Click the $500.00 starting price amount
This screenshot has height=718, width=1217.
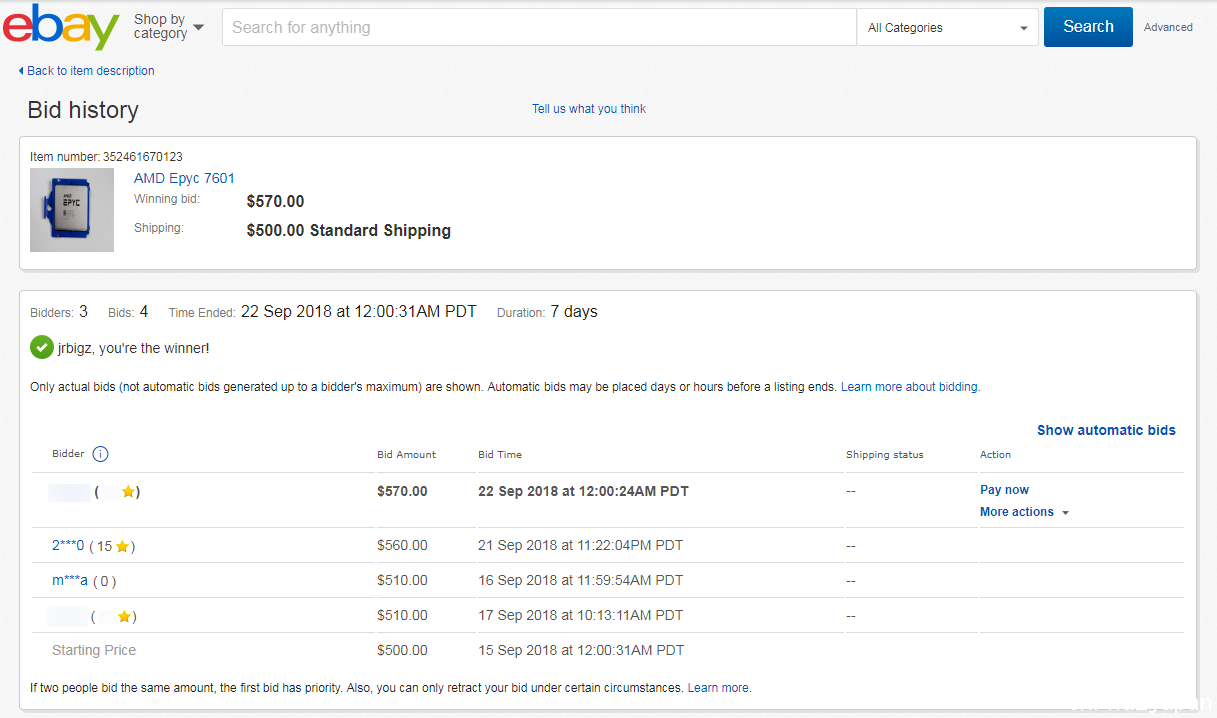[x=402, y=651]
